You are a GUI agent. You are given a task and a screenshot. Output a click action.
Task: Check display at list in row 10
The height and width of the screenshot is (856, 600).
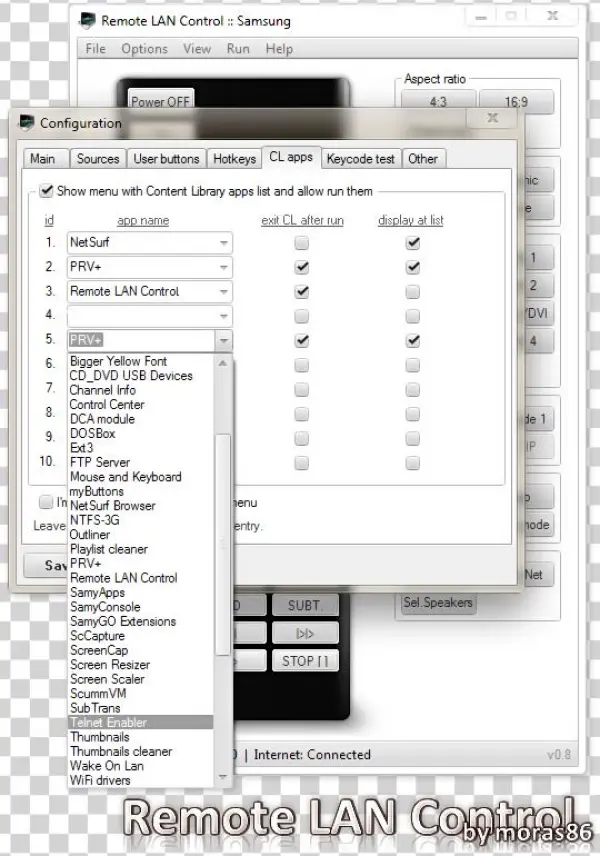(413, 463)
